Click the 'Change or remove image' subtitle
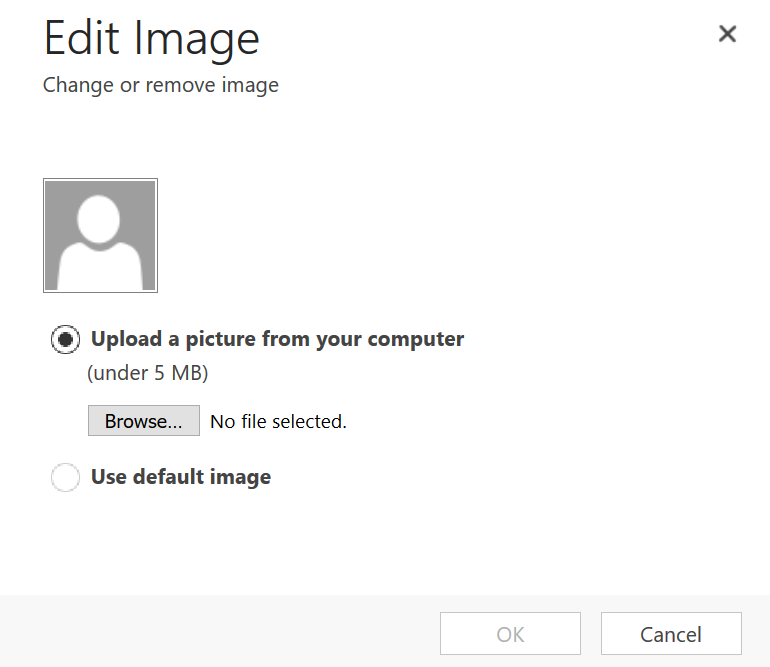 [x=160, y=85]
